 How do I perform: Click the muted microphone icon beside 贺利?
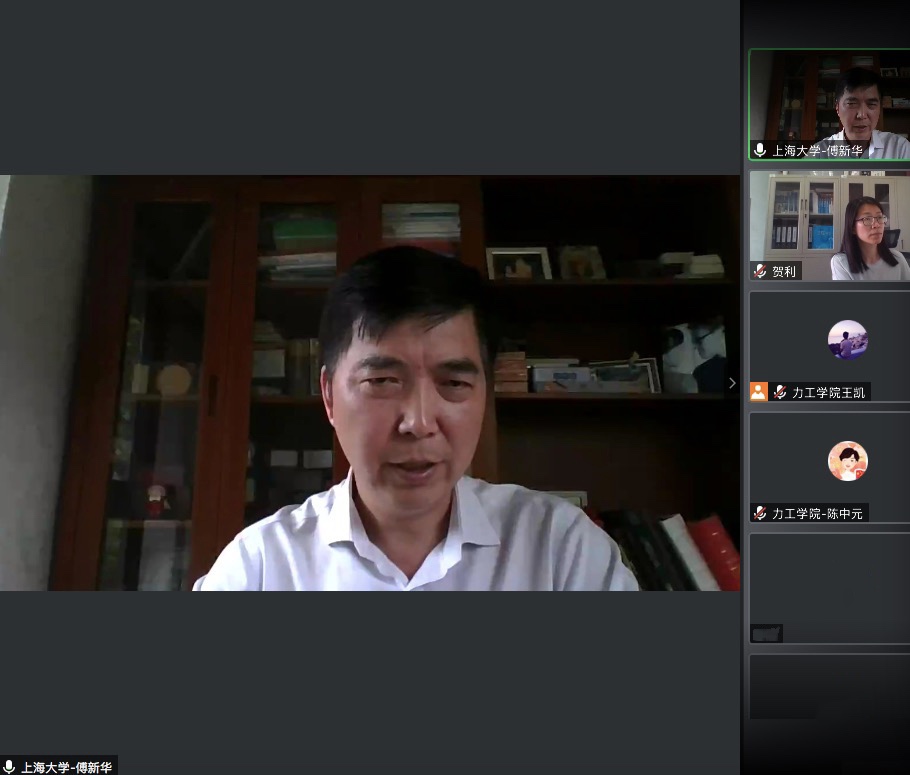point(760,272)
